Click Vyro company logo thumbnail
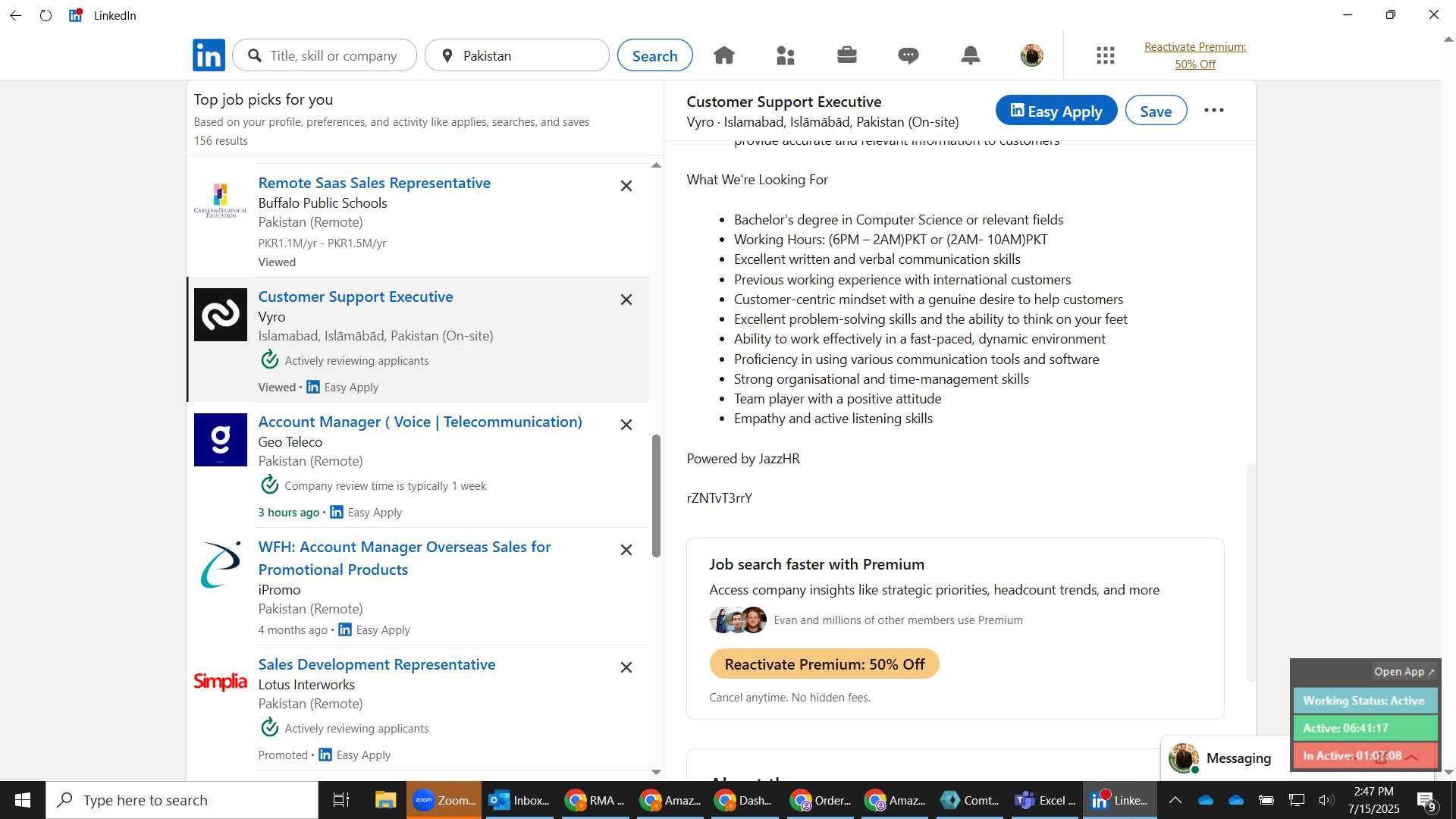 [221, 315]
